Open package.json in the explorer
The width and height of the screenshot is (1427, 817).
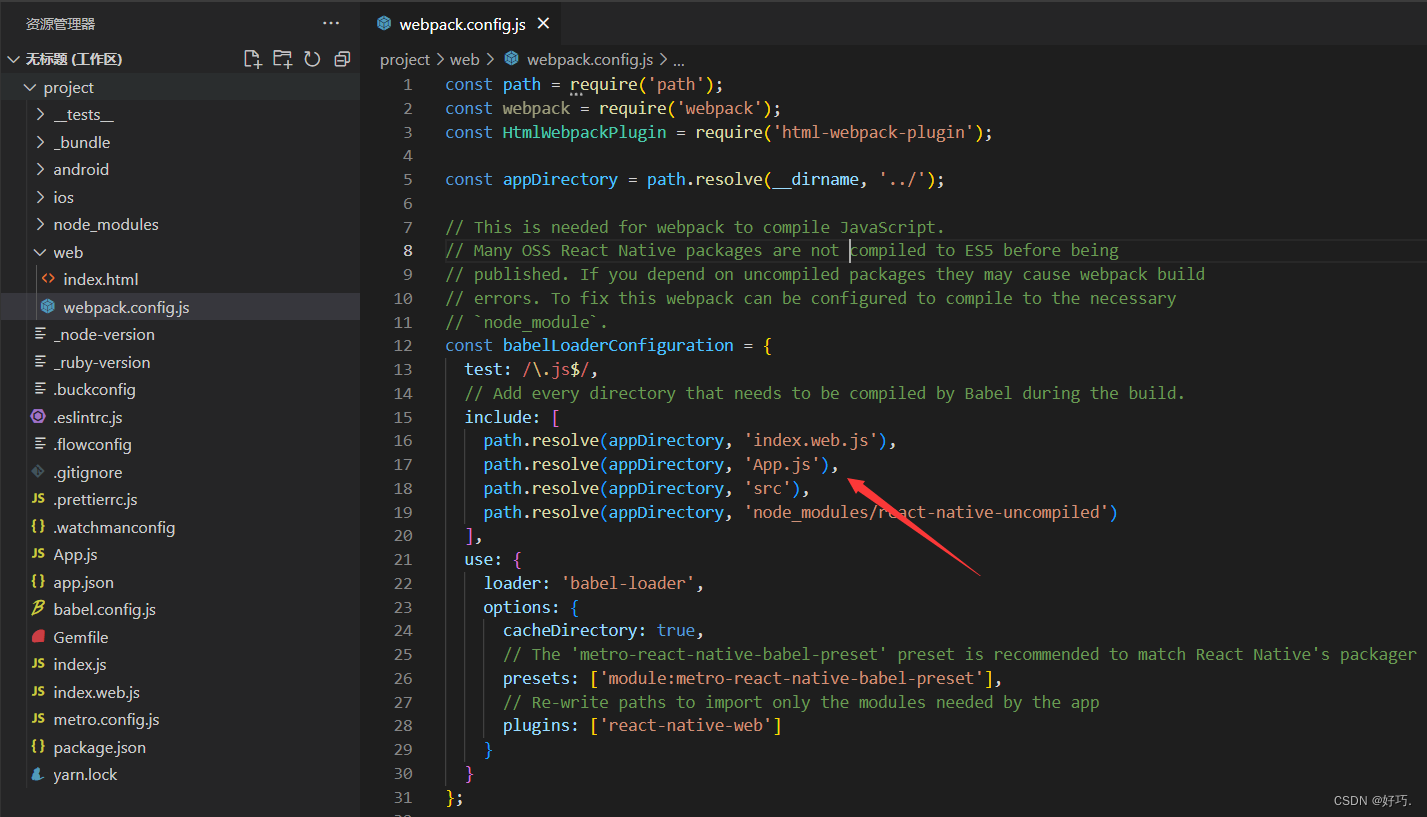[180, 747]
